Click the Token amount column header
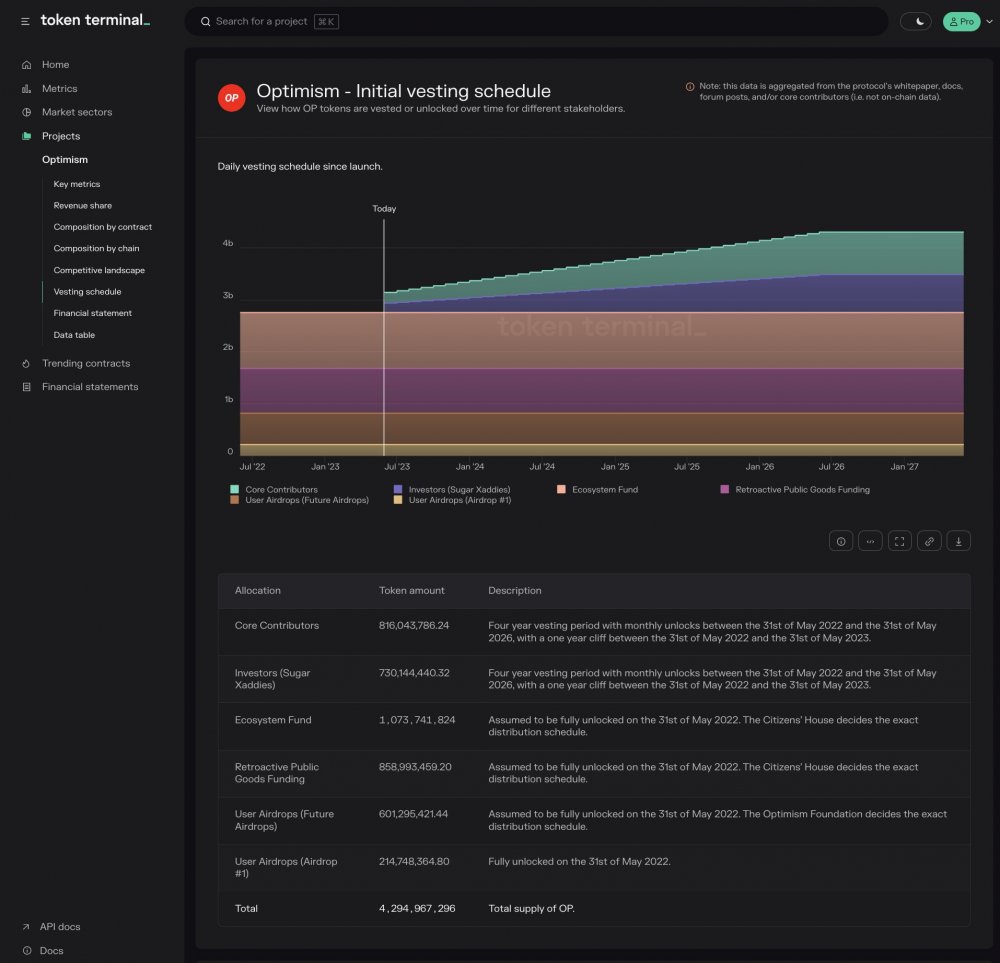 tap(412, 591)
